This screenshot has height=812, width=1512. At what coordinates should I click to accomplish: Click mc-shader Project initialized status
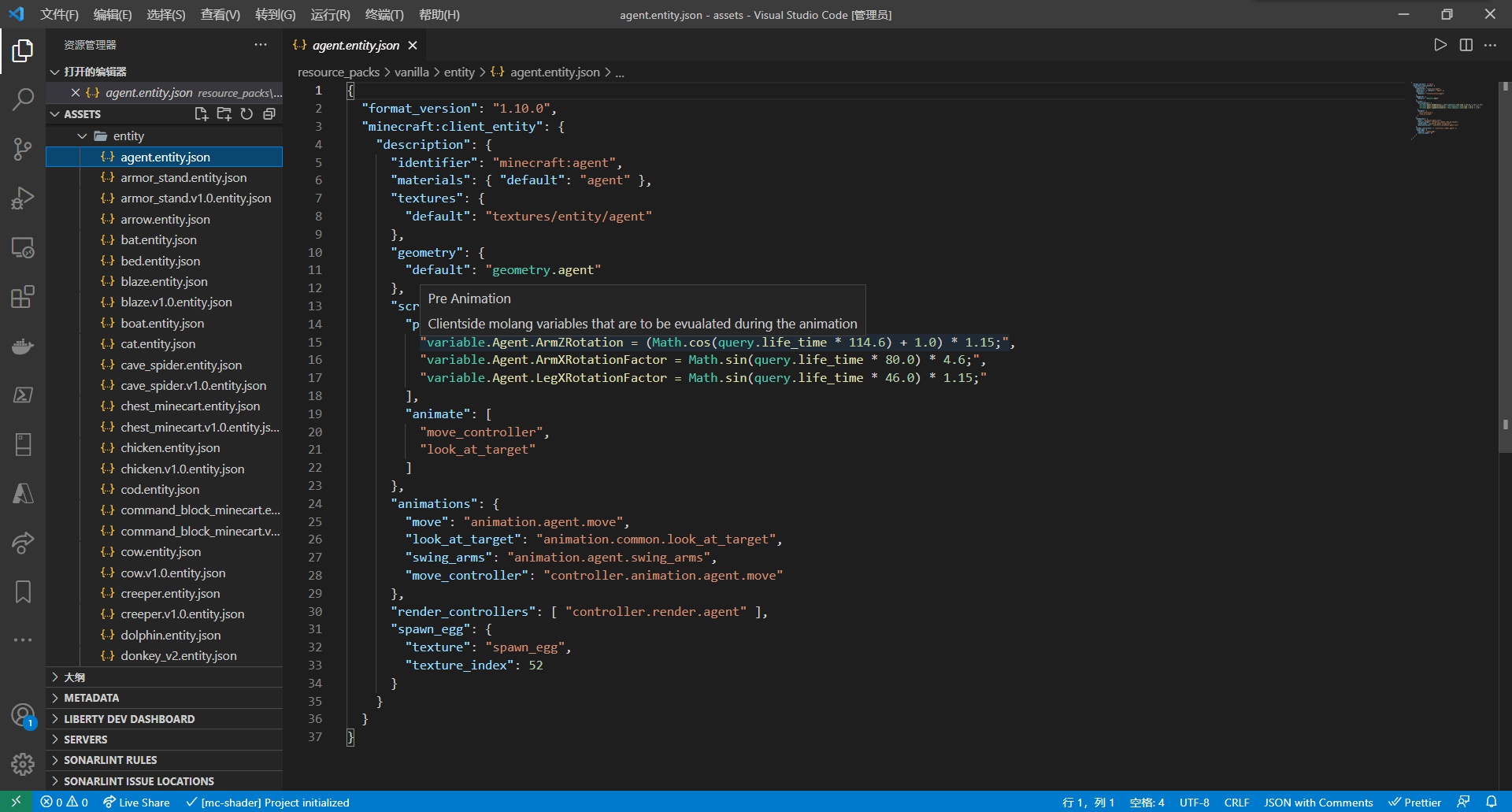(x=268, y=802)
